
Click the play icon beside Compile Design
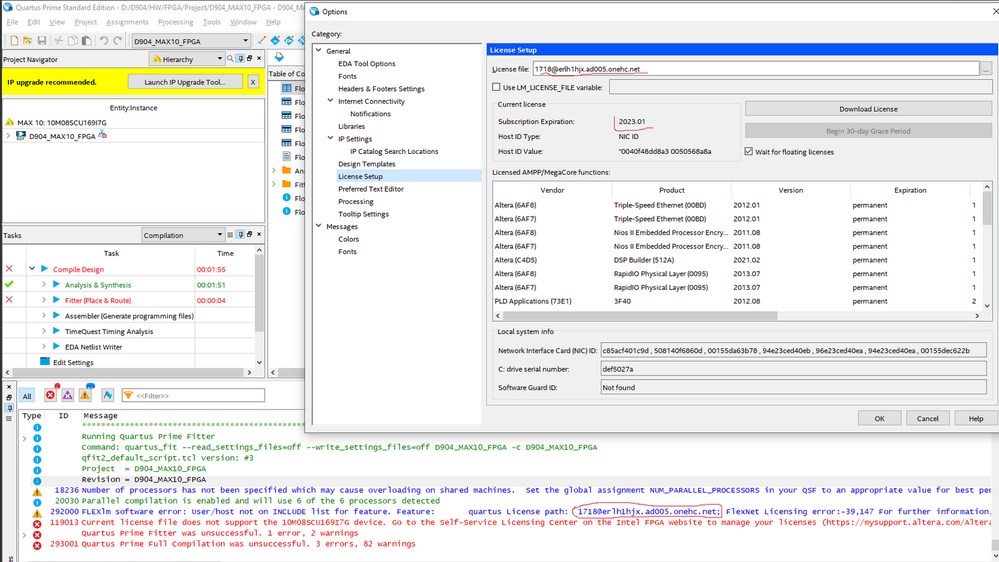tap(45, 269)
